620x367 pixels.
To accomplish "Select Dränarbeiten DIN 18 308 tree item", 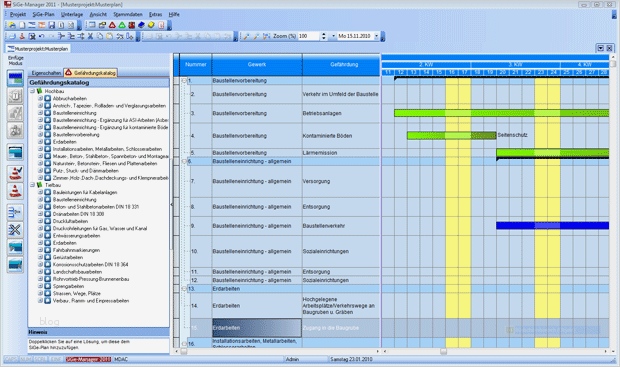I will click(78, 214).
